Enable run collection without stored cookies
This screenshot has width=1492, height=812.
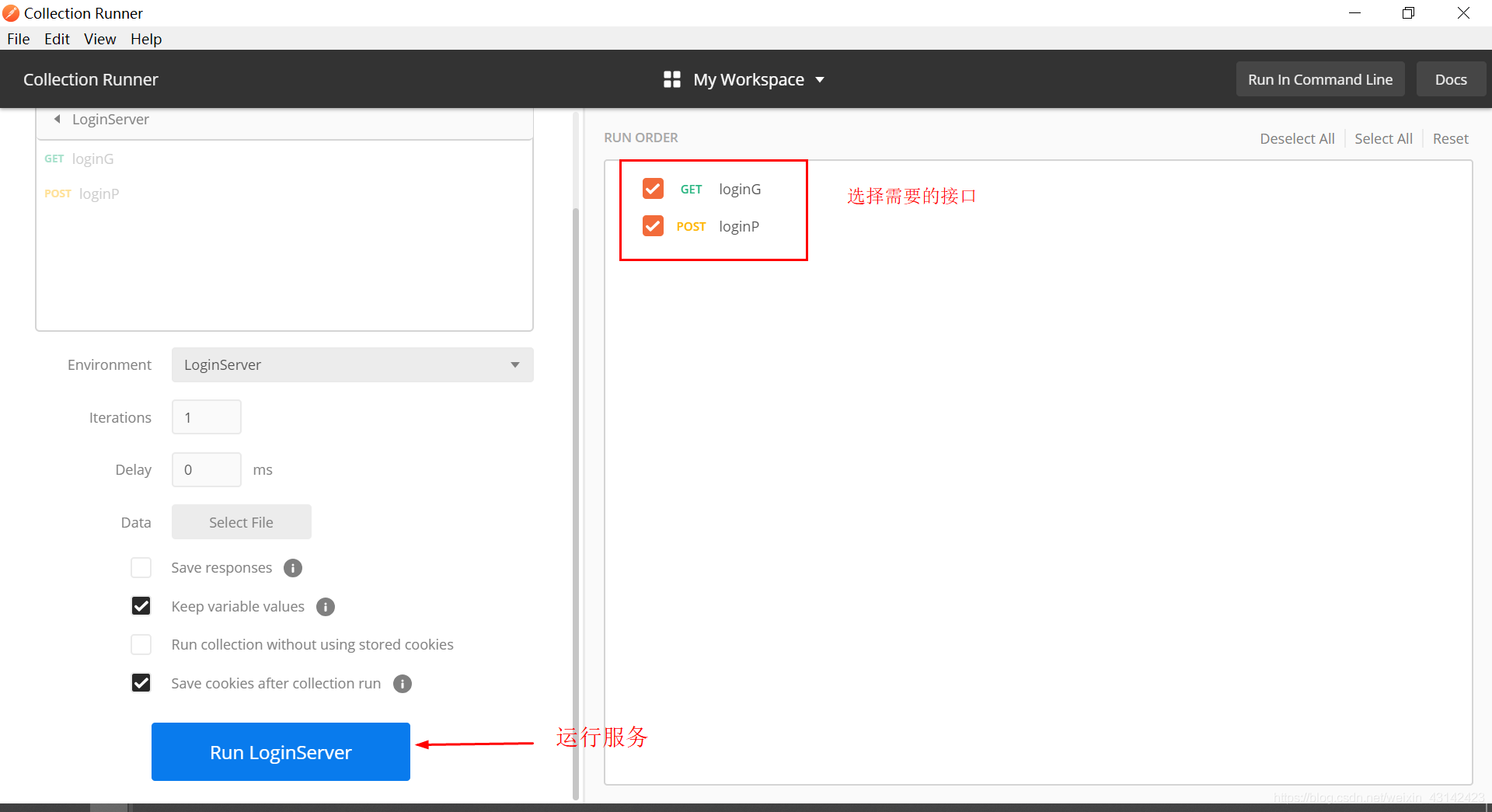pyautogui.click(x=141, y=645)
